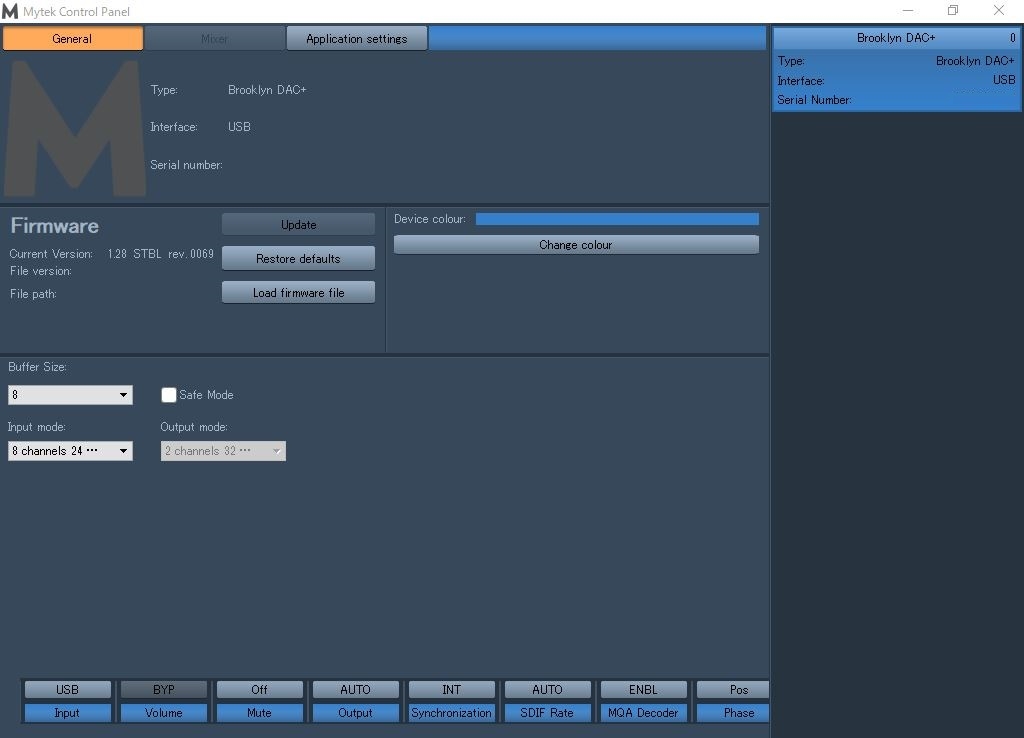
Task: Click the Mytek M logo in title bar
Action: (10, 11)
